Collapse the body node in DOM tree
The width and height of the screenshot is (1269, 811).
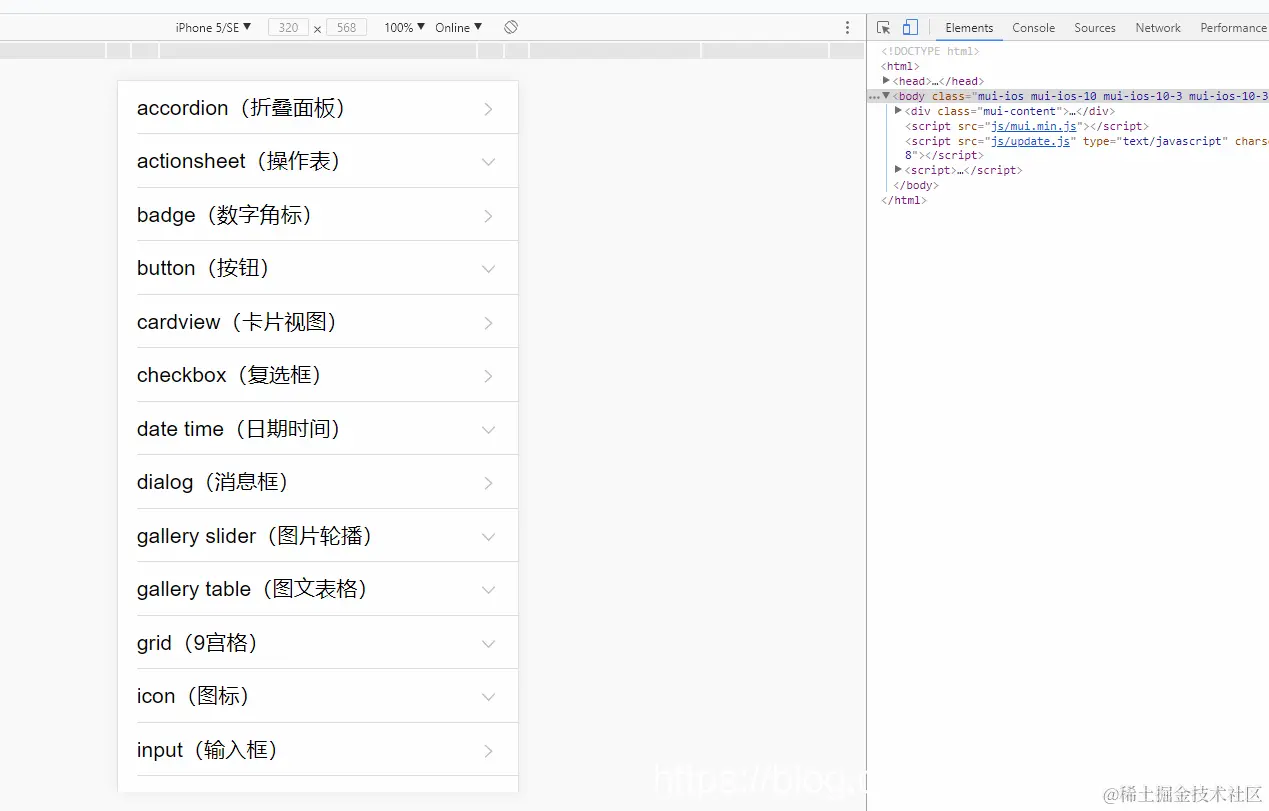tap(886, 96)
